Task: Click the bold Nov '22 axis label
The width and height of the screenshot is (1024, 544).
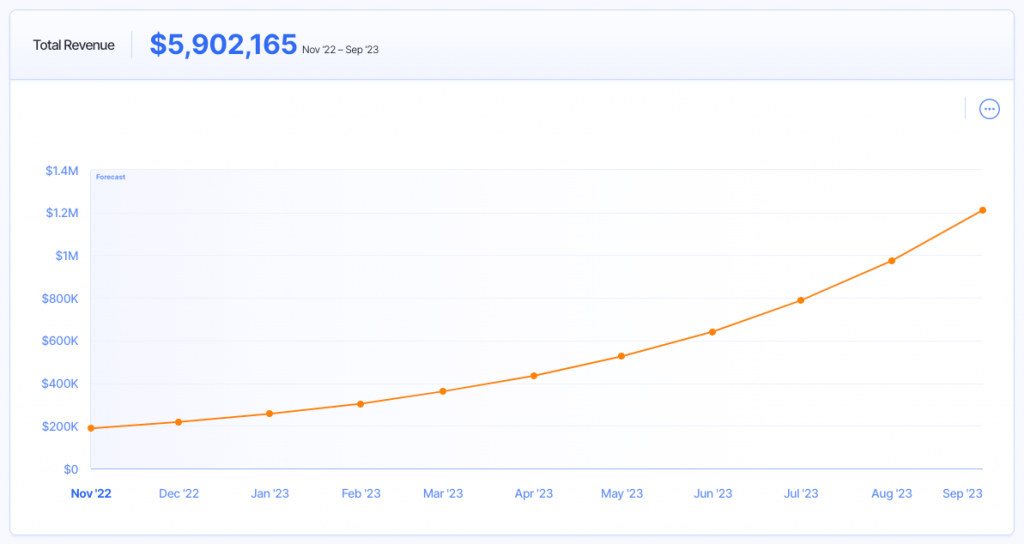Action: (91, 493)
